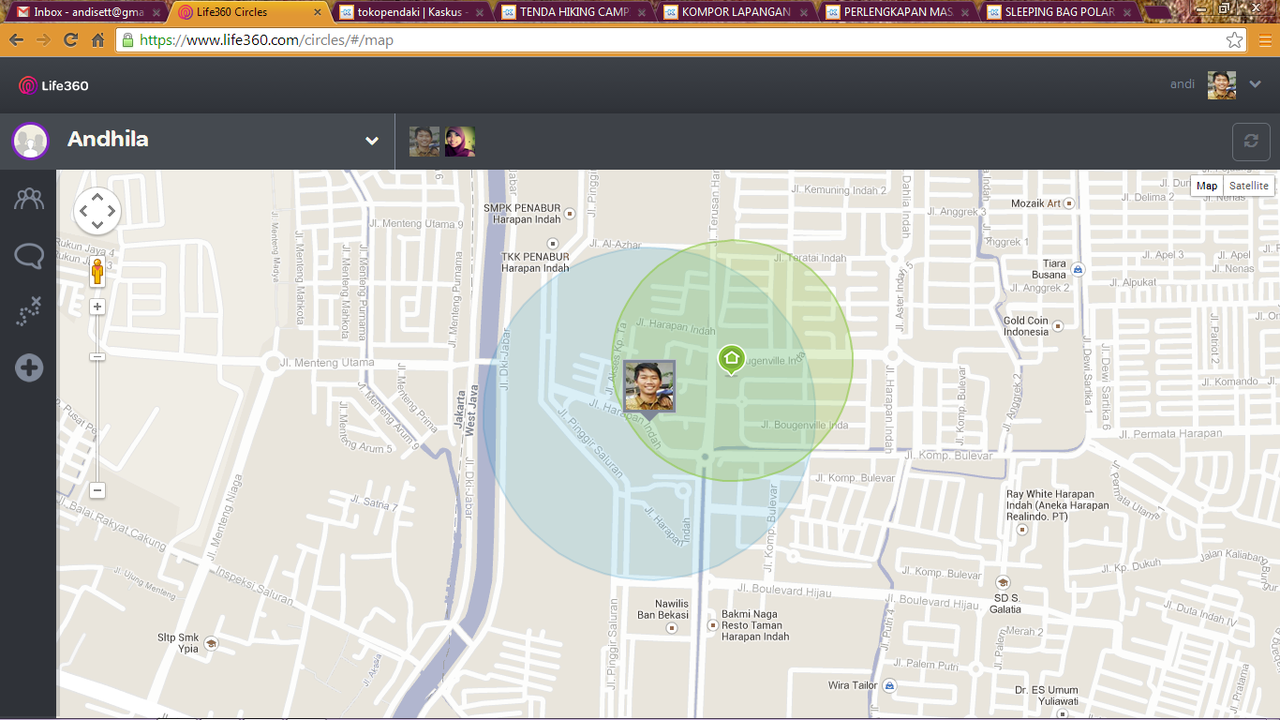Click the Jl. Boulevard Hijau street label
1280x720 pixels.
coord(784,592)
